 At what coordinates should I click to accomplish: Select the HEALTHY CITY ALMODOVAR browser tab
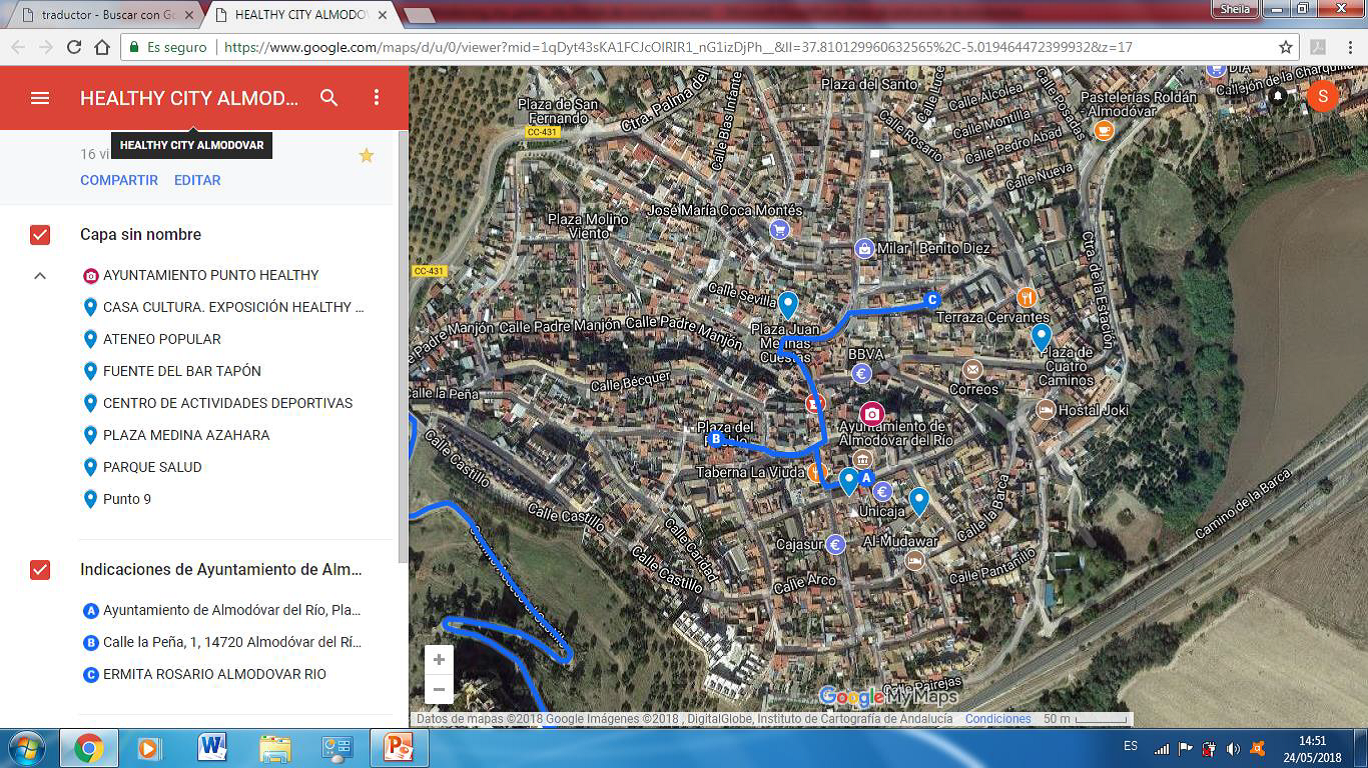(300, 15)
